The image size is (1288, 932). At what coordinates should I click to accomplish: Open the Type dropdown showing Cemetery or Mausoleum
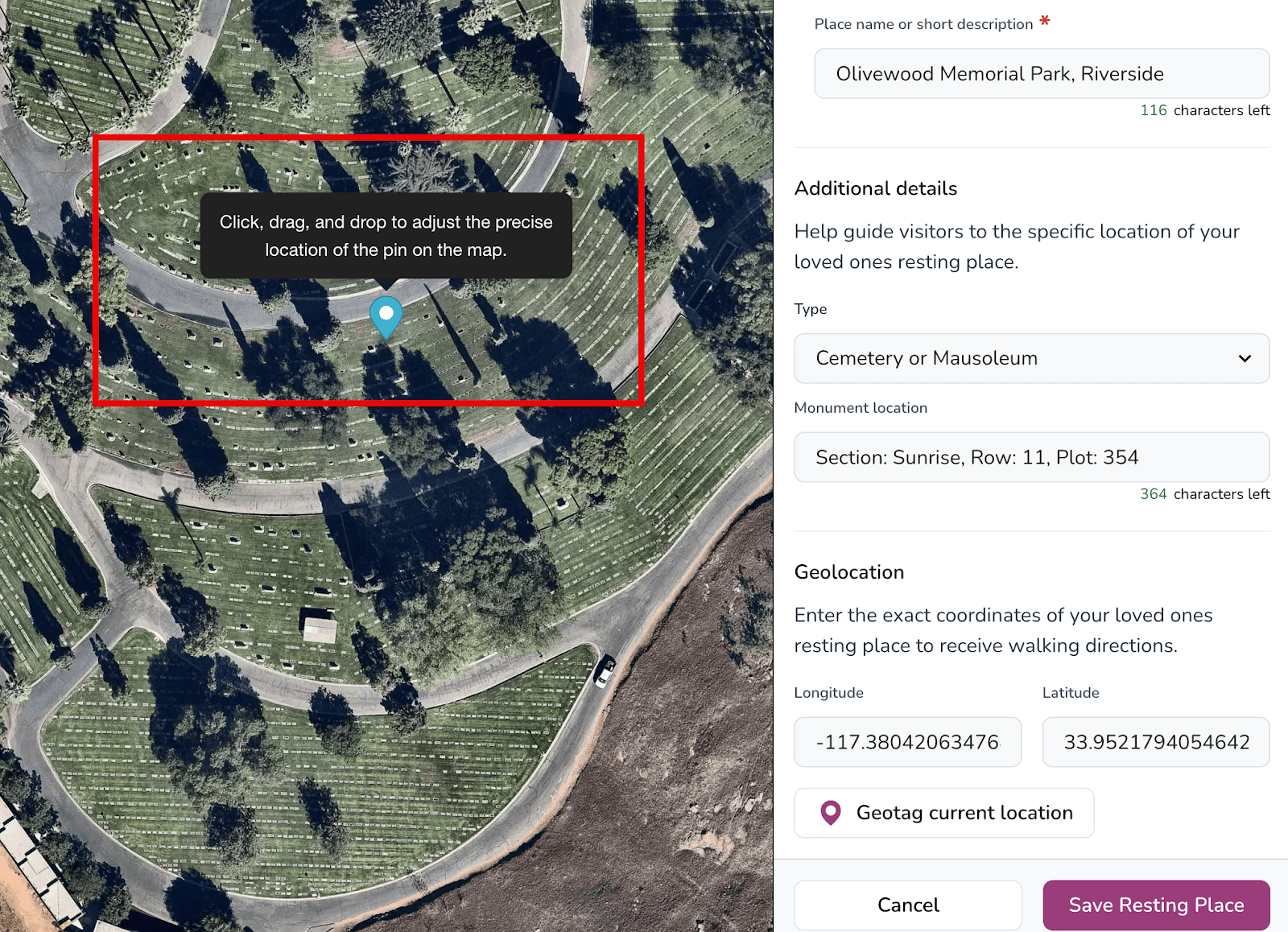1031,358
